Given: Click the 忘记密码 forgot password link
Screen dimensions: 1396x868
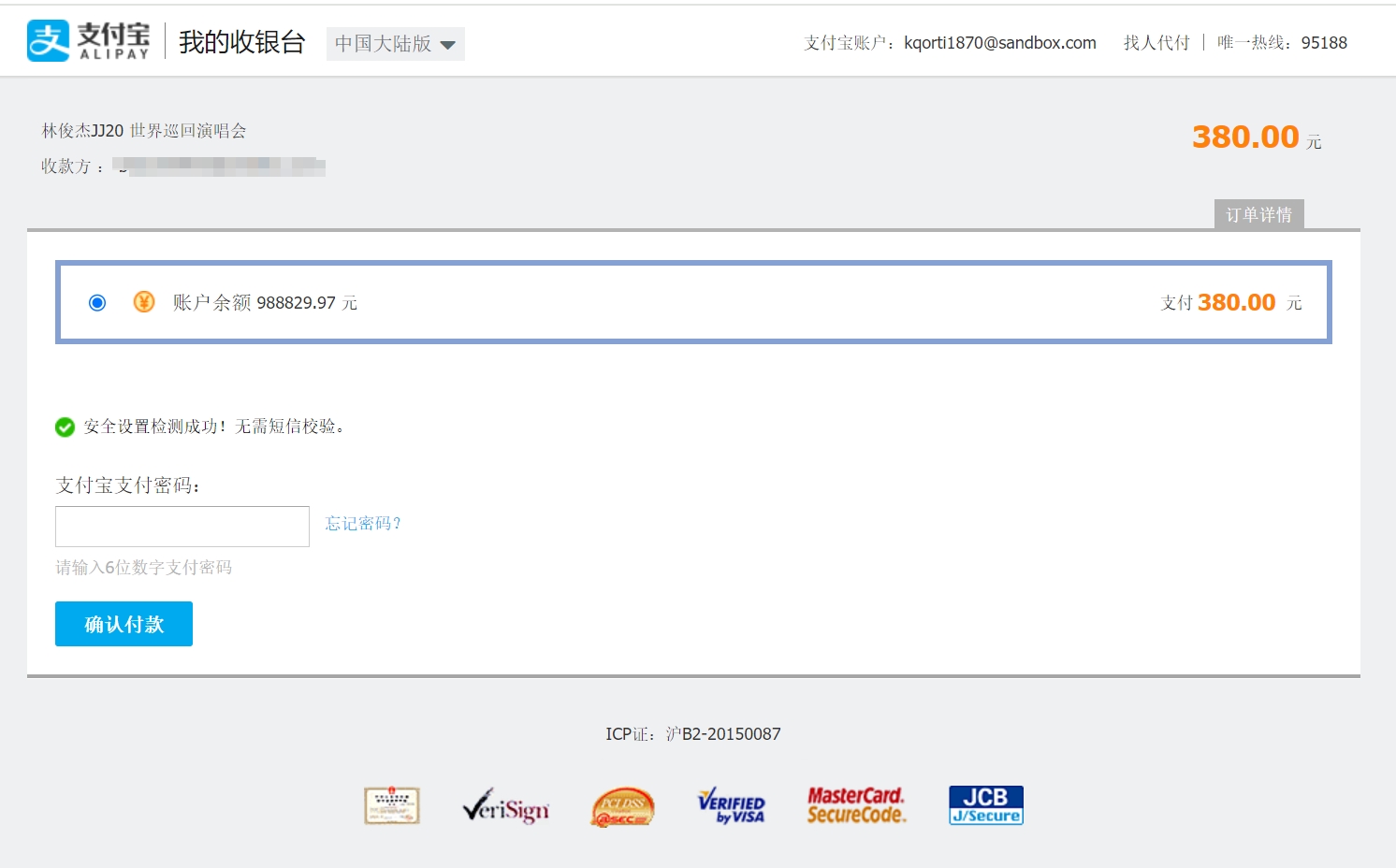Looking at the screenshot, I should point(363,524).
